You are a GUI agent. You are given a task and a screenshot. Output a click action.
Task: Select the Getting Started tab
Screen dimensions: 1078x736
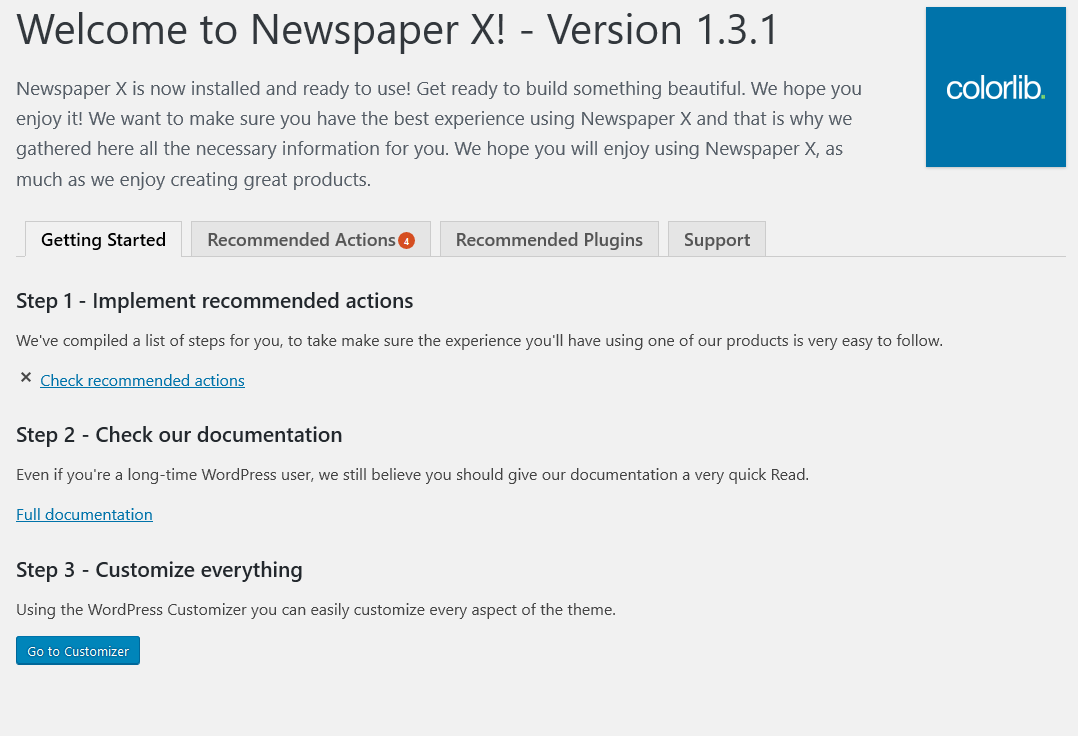(103, 240)
